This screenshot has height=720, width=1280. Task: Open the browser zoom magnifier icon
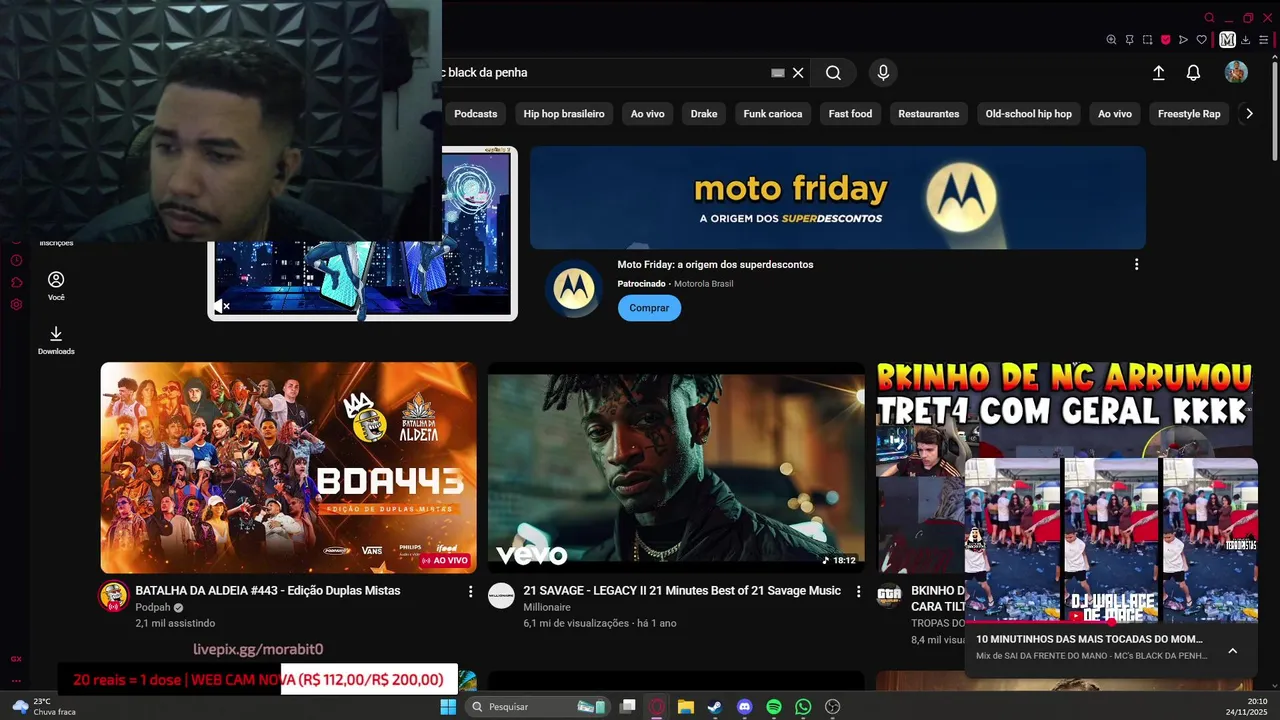(1111, 40)
